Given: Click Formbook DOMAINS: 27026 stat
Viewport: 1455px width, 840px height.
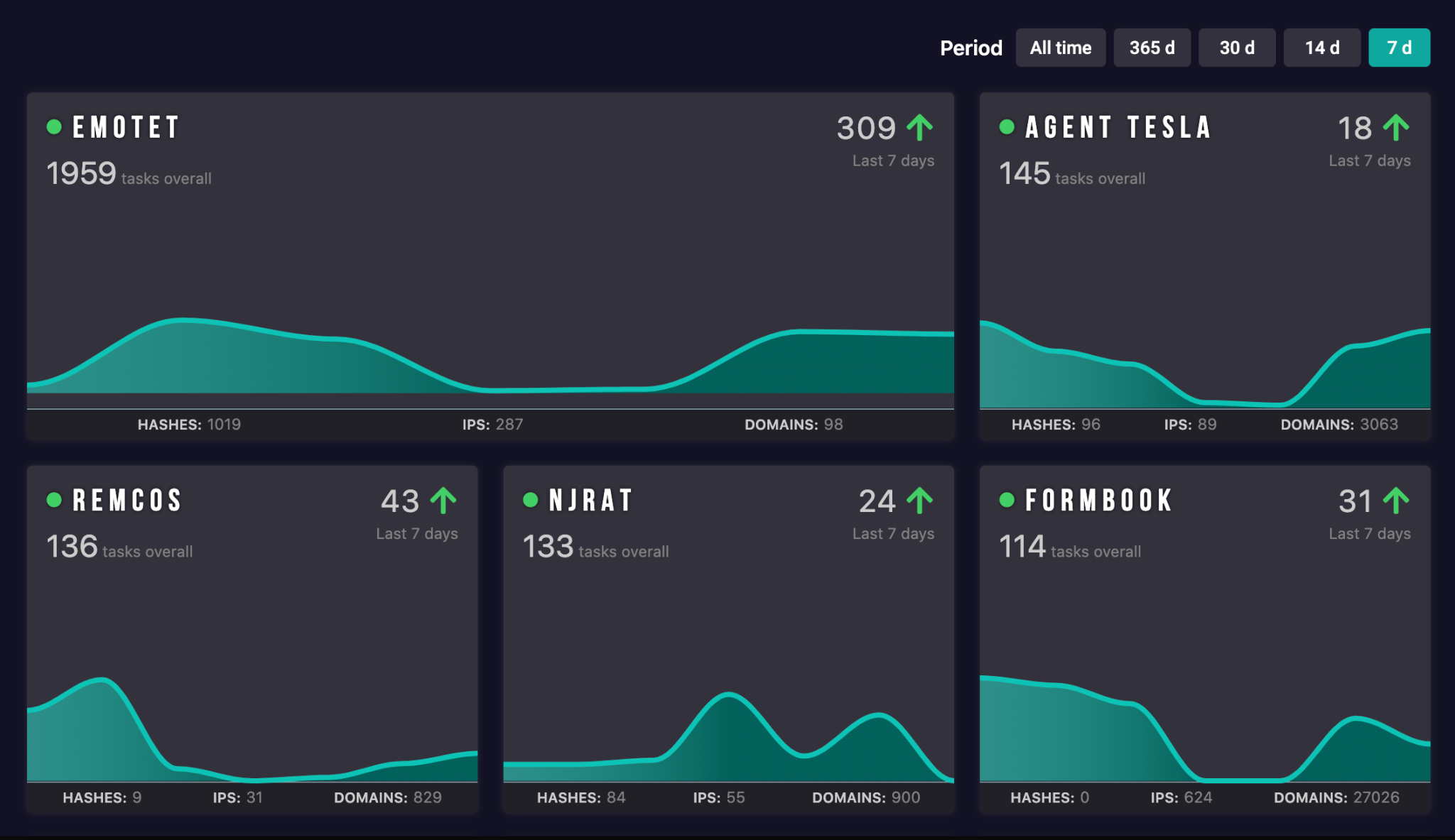Looking at the screenshot, I should 1336,797.
